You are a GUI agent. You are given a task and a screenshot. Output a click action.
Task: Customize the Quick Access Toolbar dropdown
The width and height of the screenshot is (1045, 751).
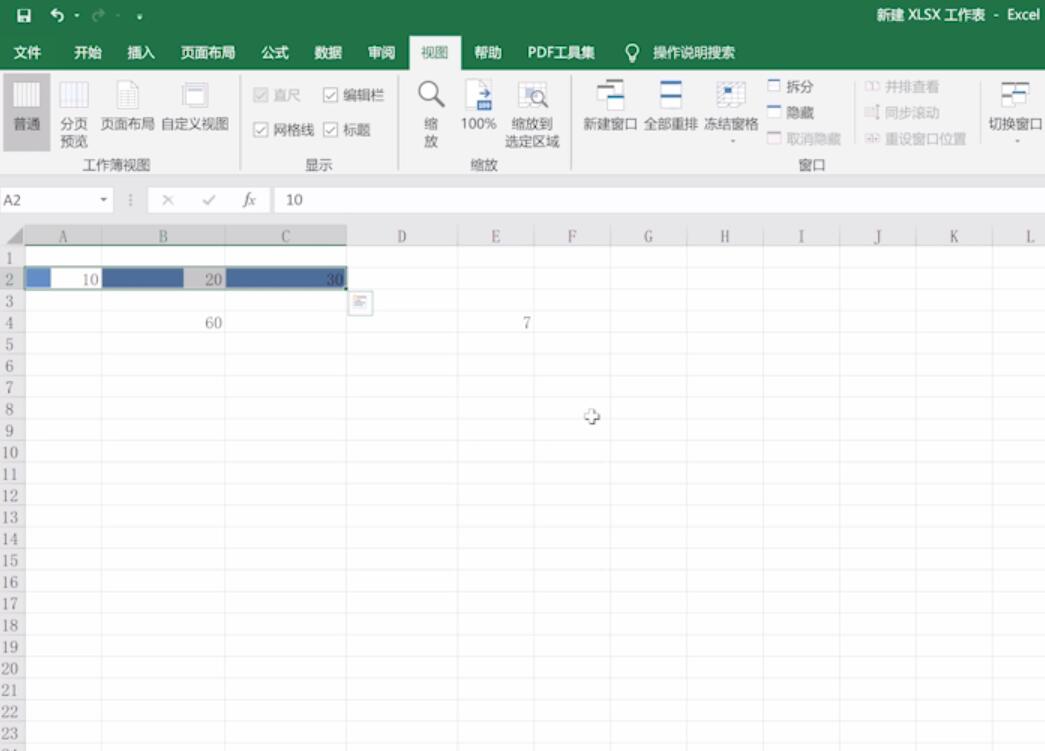pos(139,16)
